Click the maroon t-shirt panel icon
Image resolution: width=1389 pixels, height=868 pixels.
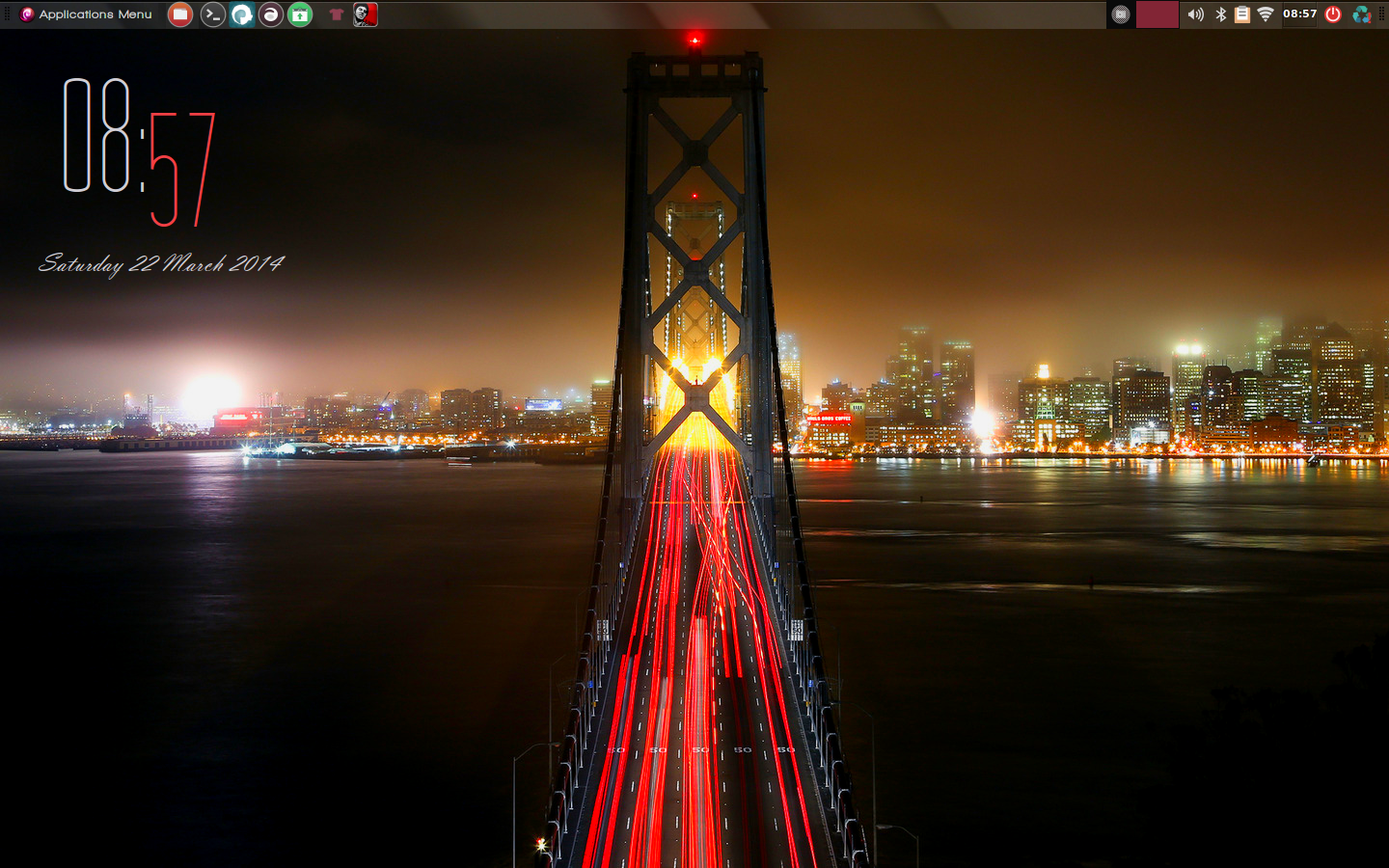337,14
